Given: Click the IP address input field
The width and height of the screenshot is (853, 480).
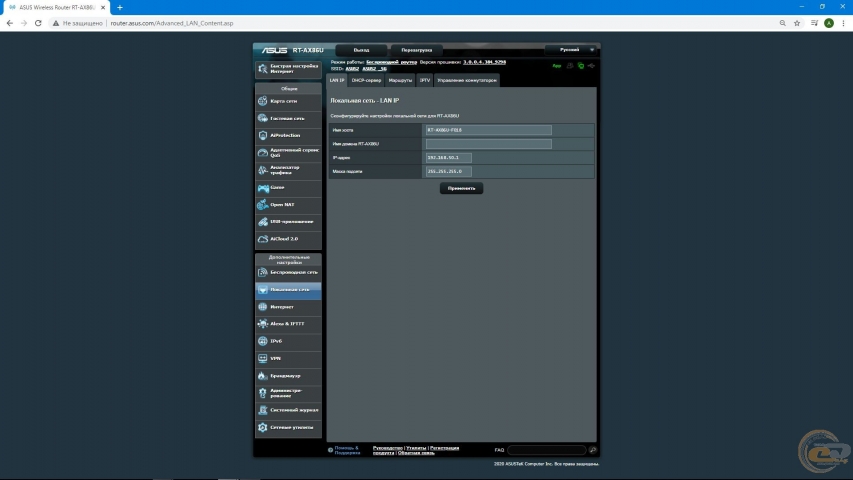Looking at the screenshot, I should (x=448, y=157).
